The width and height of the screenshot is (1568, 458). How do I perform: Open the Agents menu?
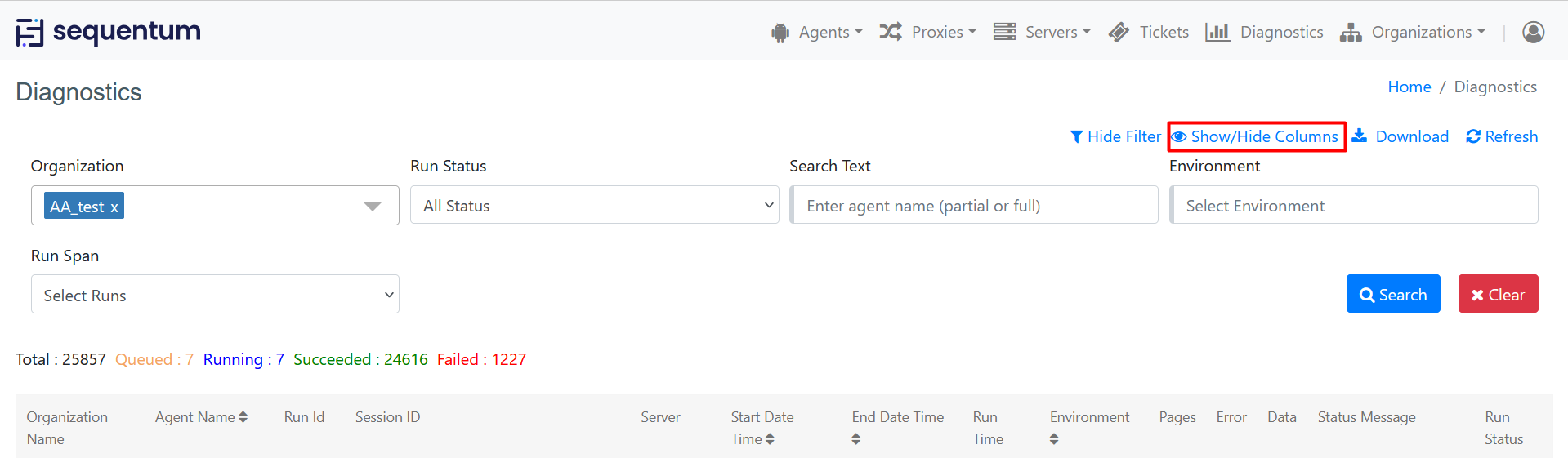pos(817,32)
